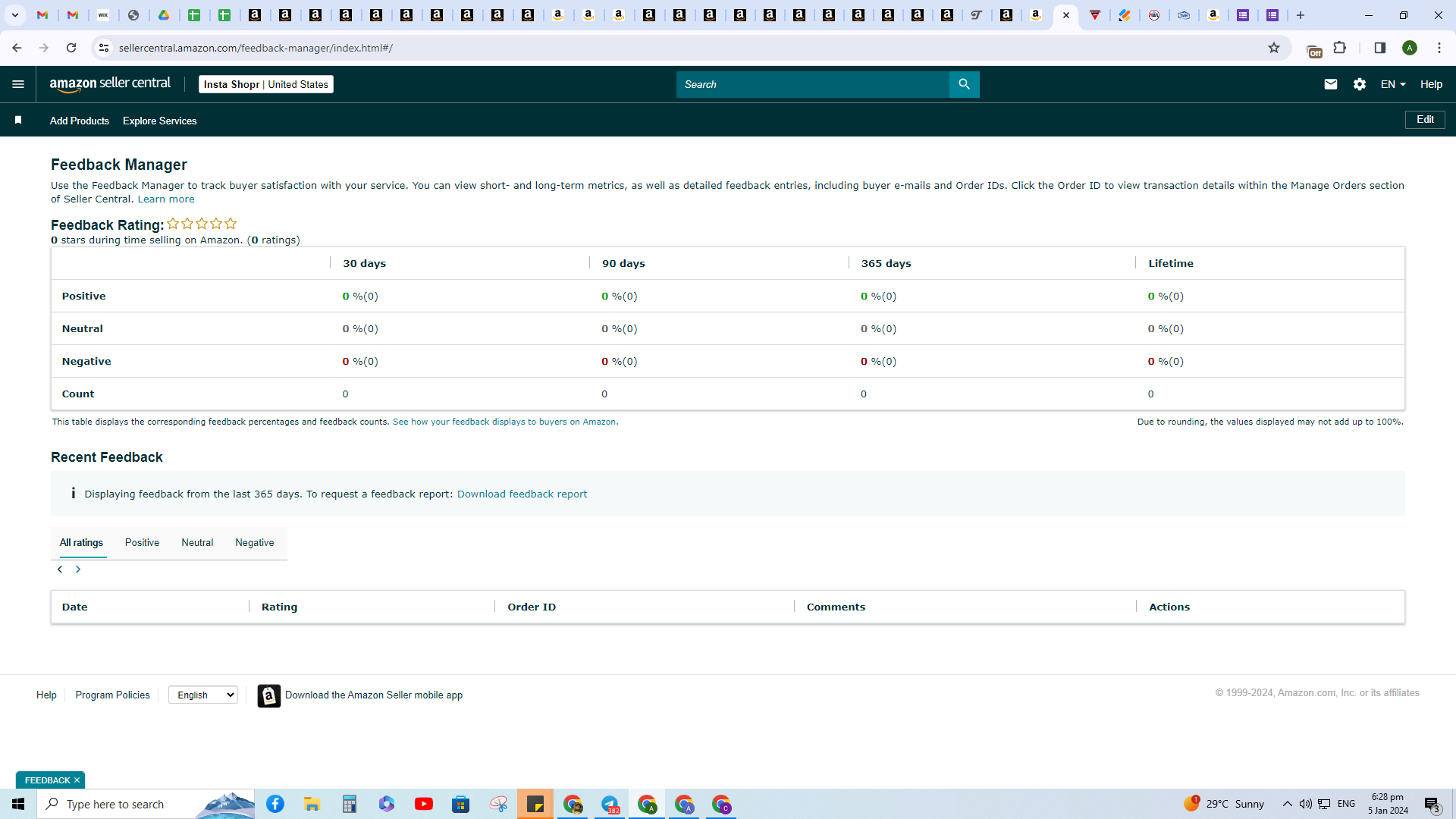Click the Order ID column header

532,607
